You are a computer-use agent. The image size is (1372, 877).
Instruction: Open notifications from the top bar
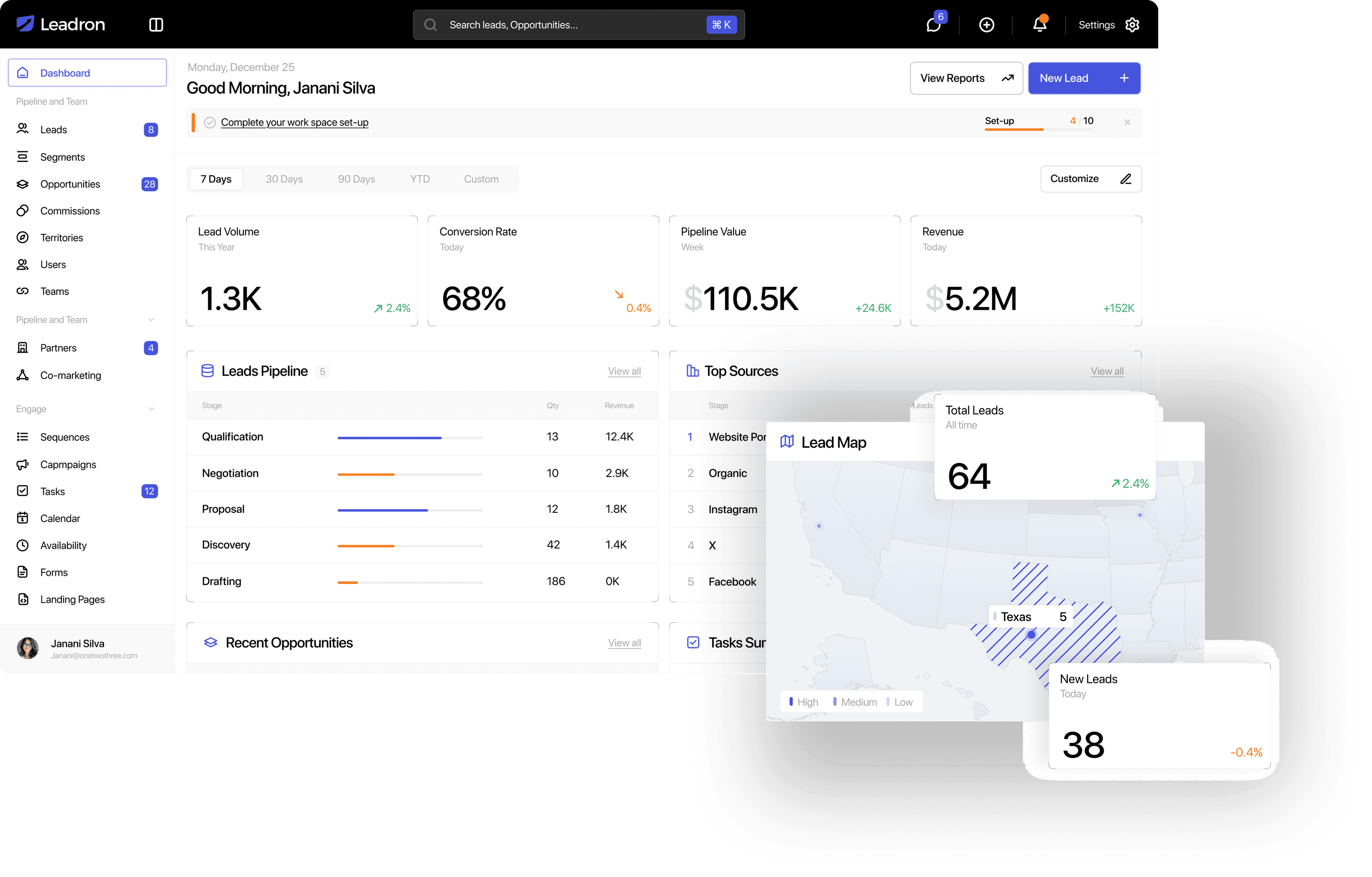1040,25
